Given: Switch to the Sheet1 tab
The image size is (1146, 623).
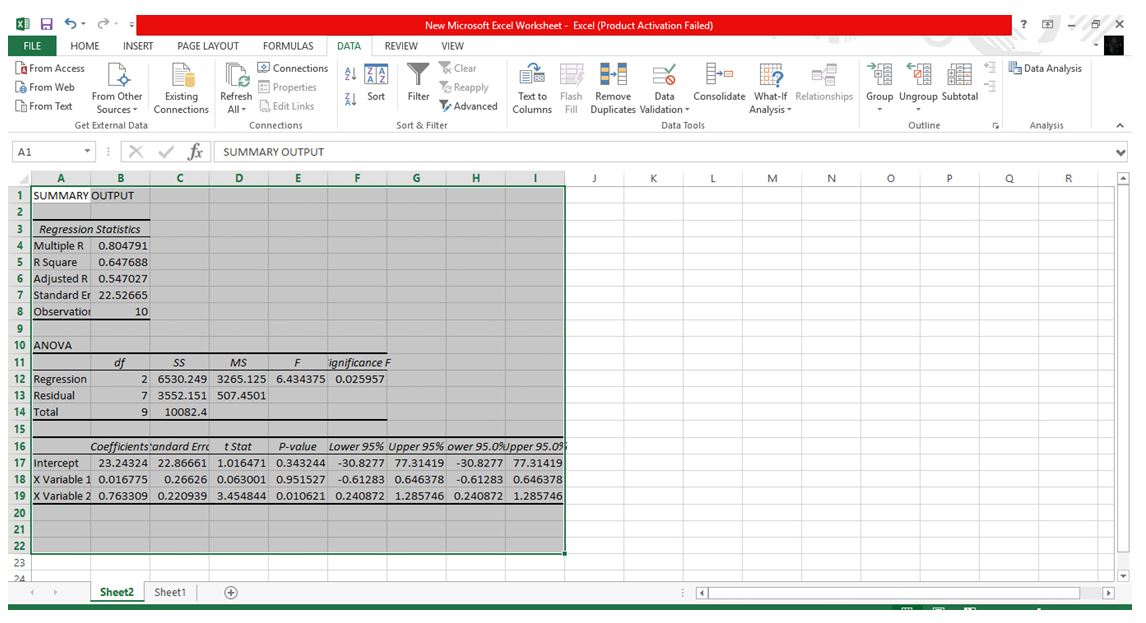Looking at the screenshot, I should pos(170,592).
